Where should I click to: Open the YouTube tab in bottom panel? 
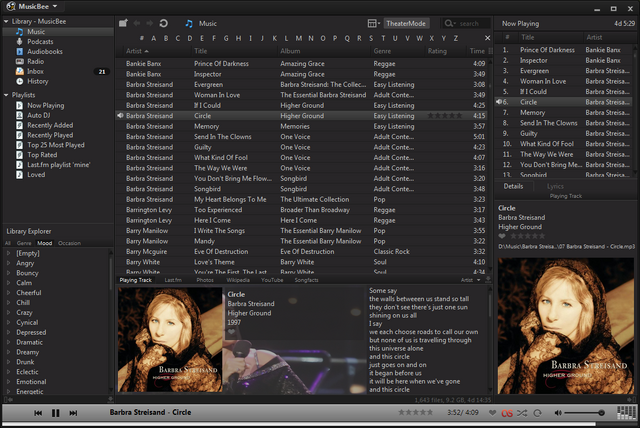click(x=272, y=280)
